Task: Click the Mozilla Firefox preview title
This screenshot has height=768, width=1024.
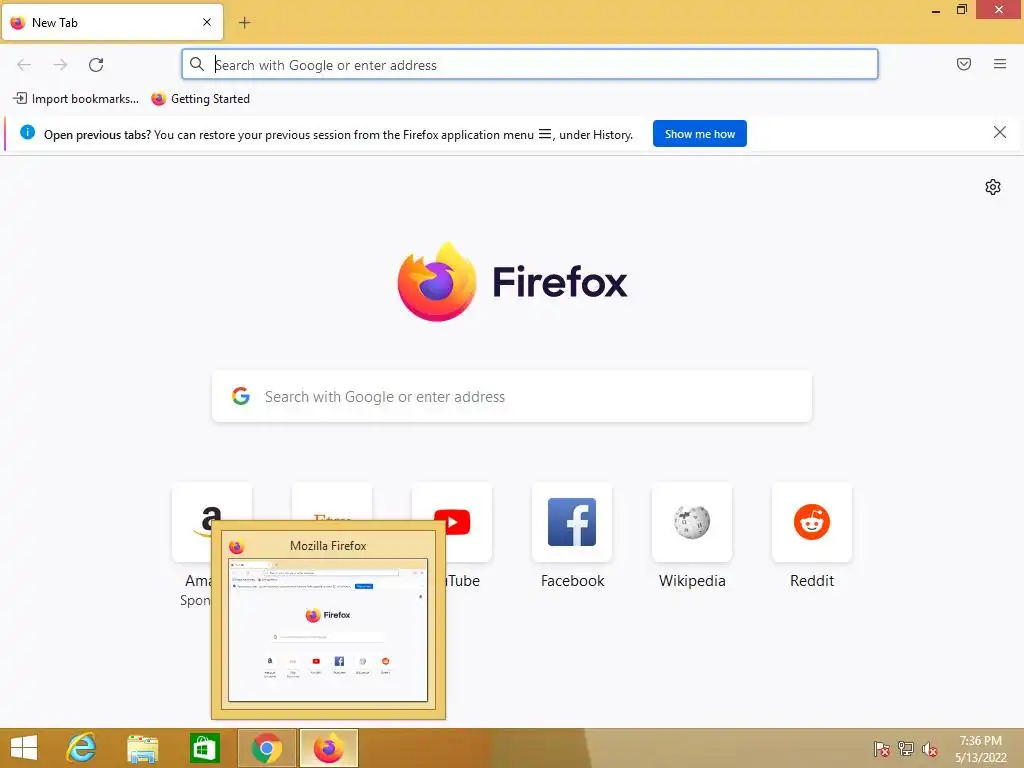Action: (x=328, y=546)
